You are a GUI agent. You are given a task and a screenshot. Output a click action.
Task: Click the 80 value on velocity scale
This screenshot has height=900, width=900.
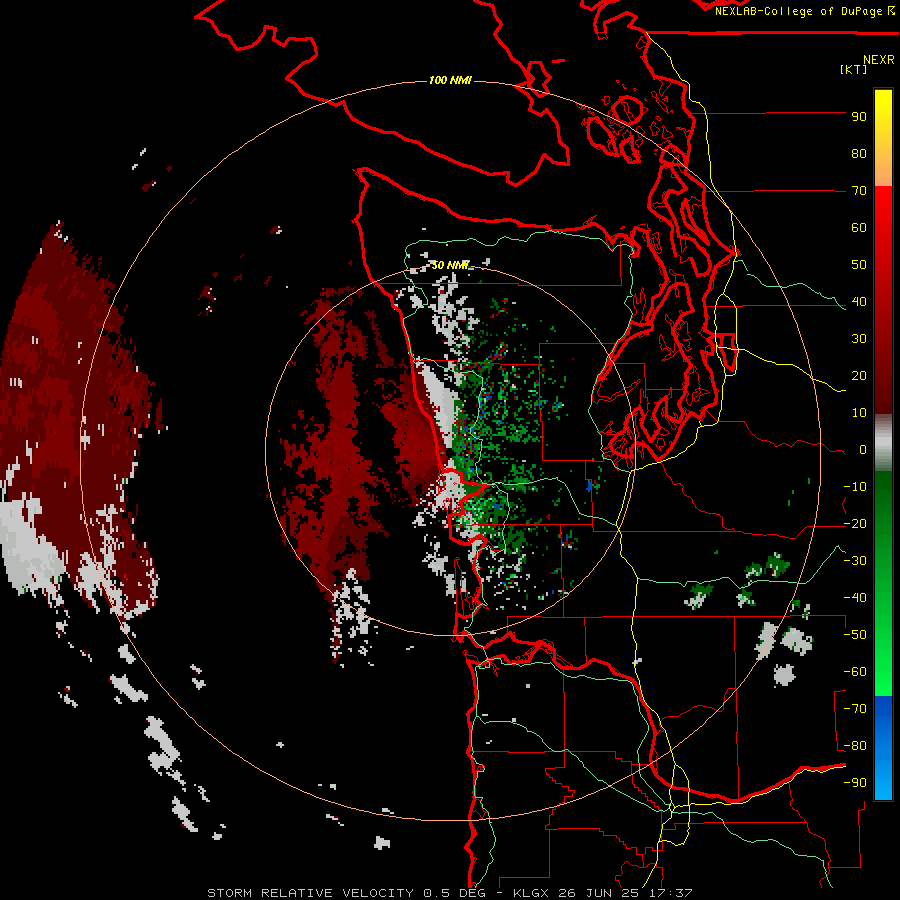[x=859, y=154]
